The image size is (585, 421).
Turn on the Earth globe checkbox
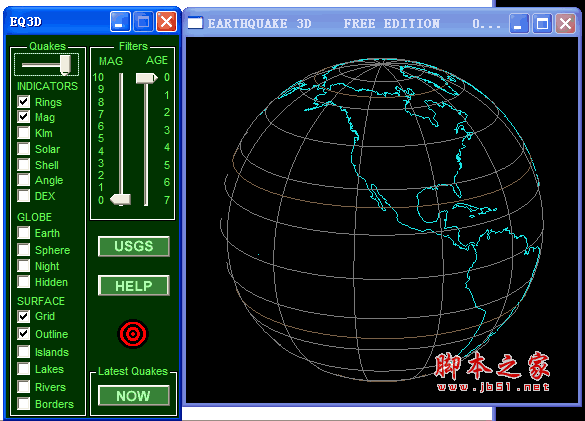pos(24,233)
